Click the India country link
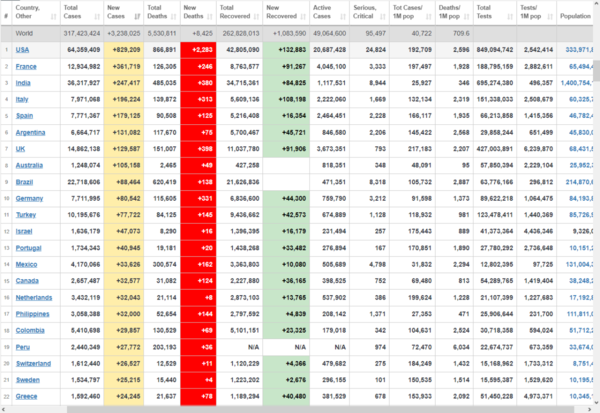This screenshot has height=413, width=600. (x=23, y=81)
